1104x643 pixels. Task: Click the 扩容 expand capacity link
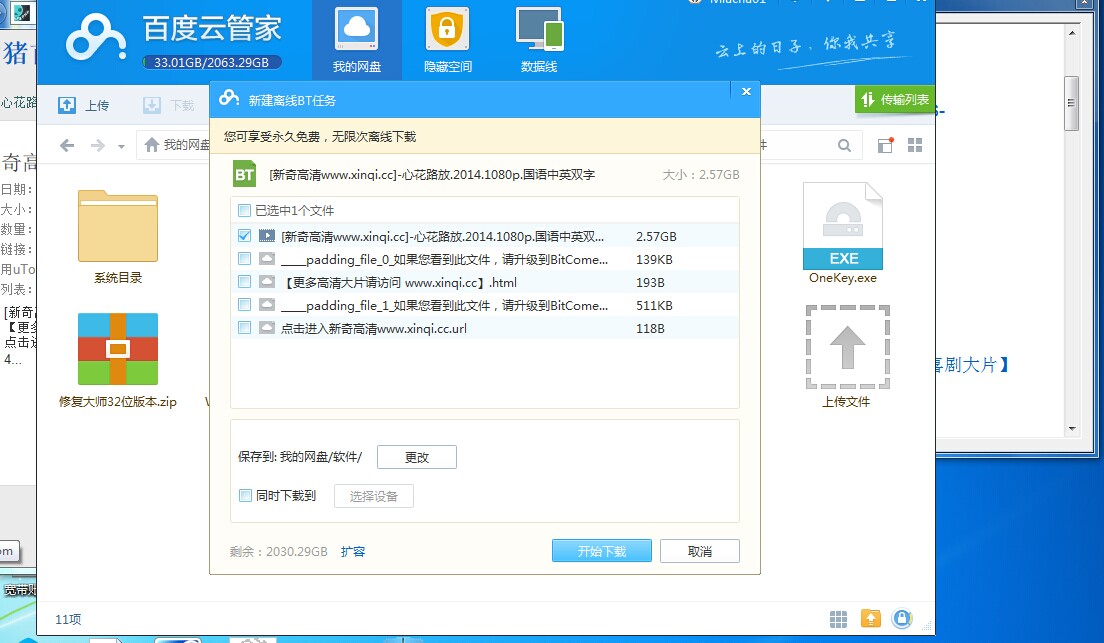(353, 551)
